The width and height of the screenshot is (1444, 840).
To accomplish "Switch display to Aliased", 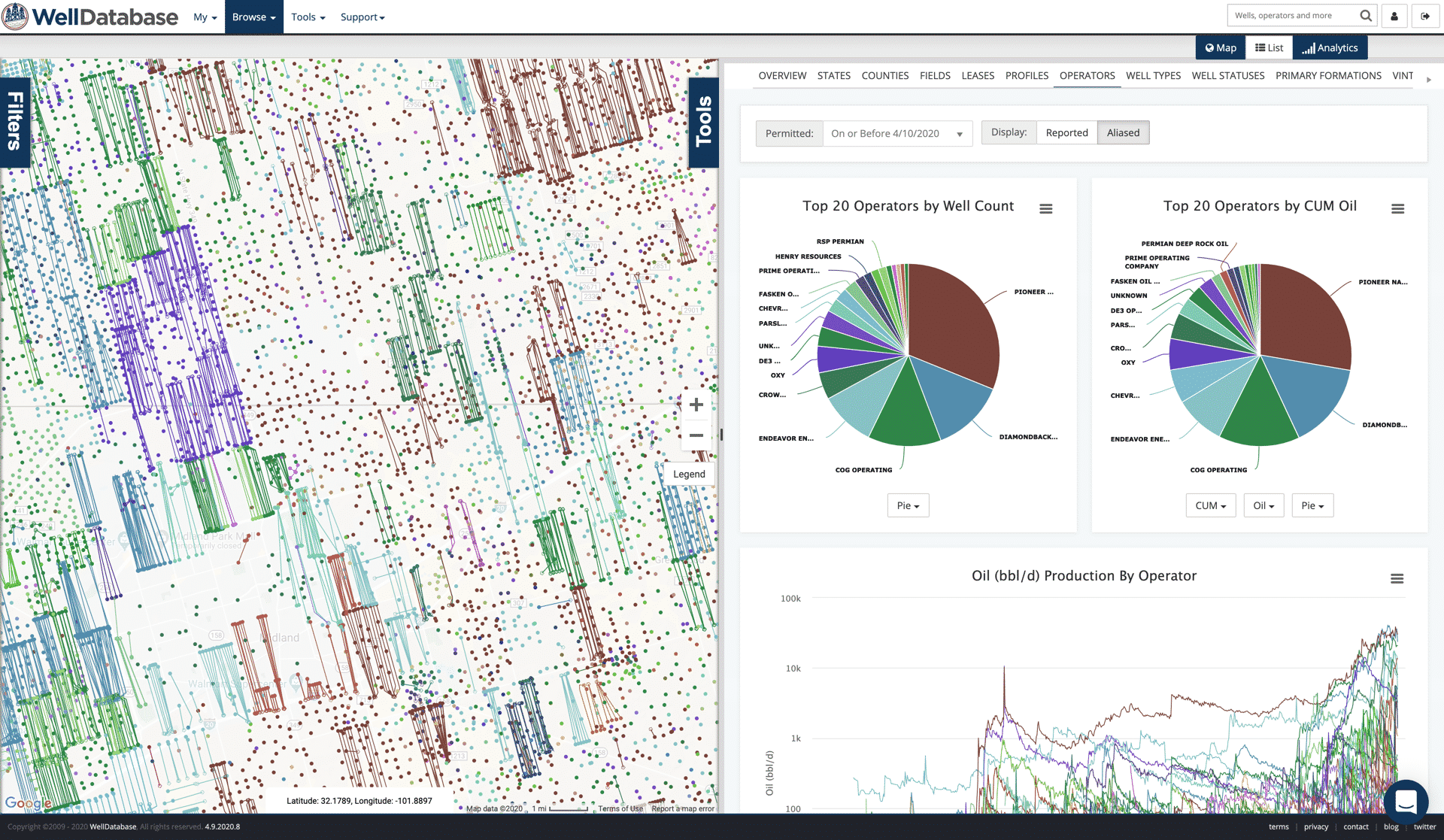I will point(1123,133).
